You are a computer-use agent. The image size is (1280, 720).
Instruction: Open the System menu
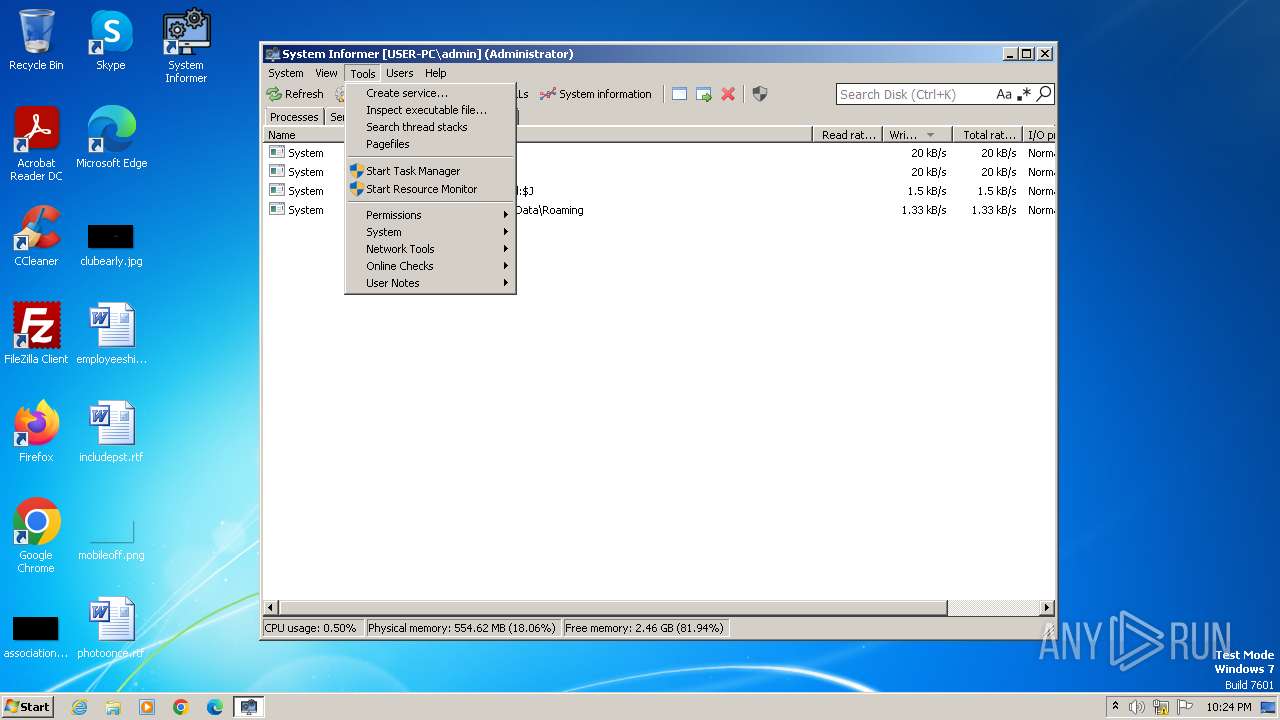click(x=286, y=73)
